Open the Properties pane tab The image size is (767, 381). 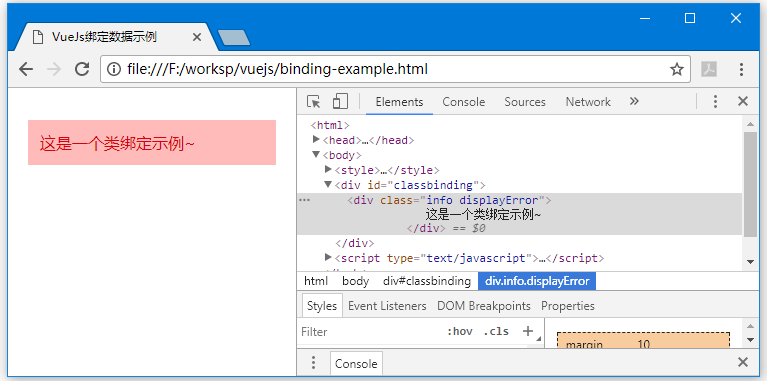[x=568, y=306]
